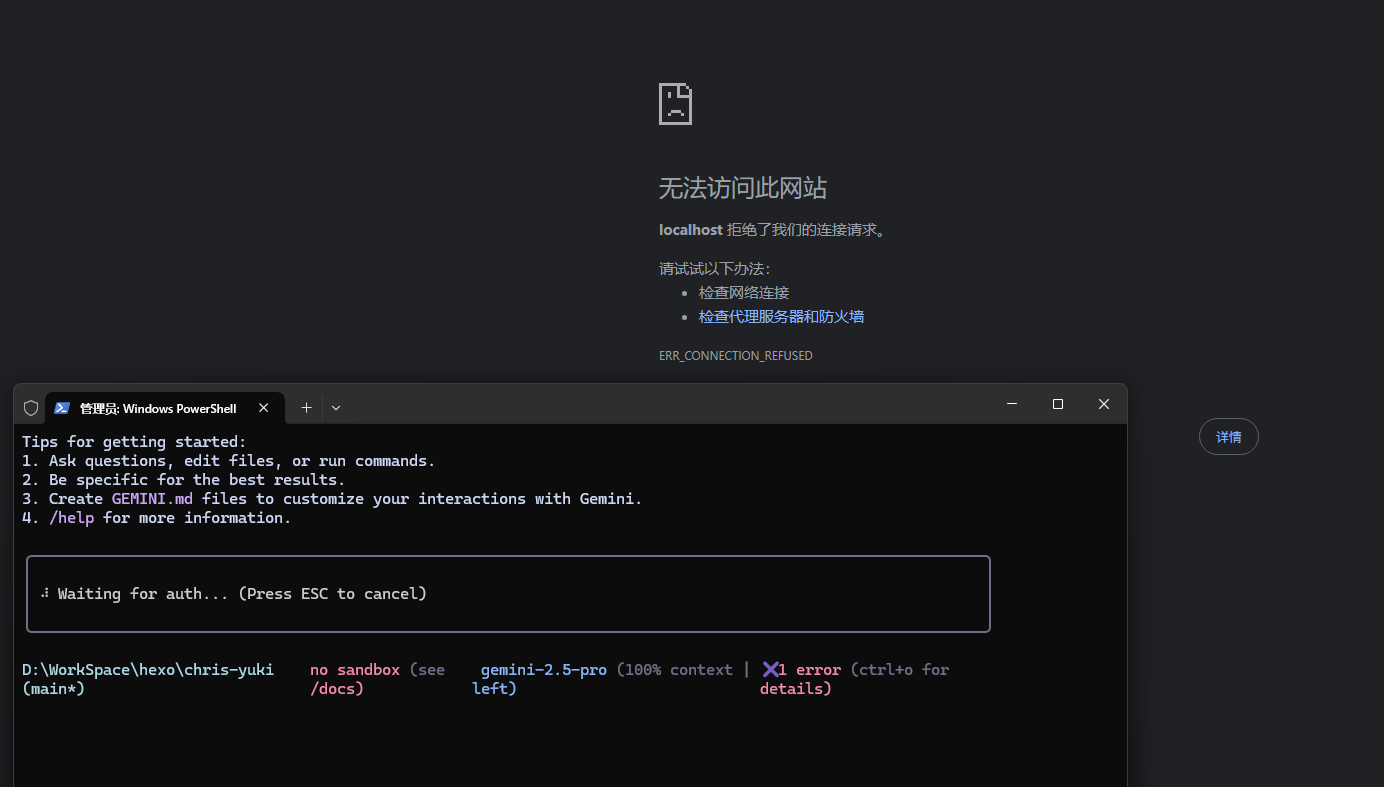
Task: Close the PowerShell tab
Action: 263,407
